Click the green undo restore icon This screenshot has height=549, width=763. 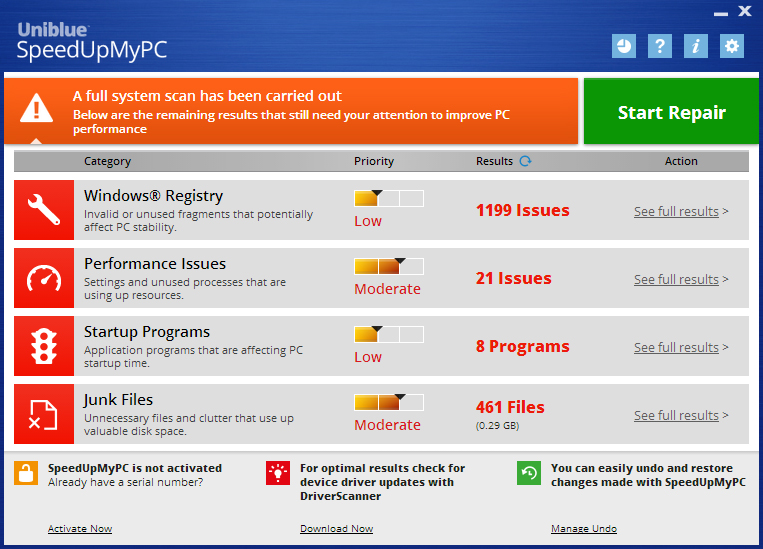[529, 473]
